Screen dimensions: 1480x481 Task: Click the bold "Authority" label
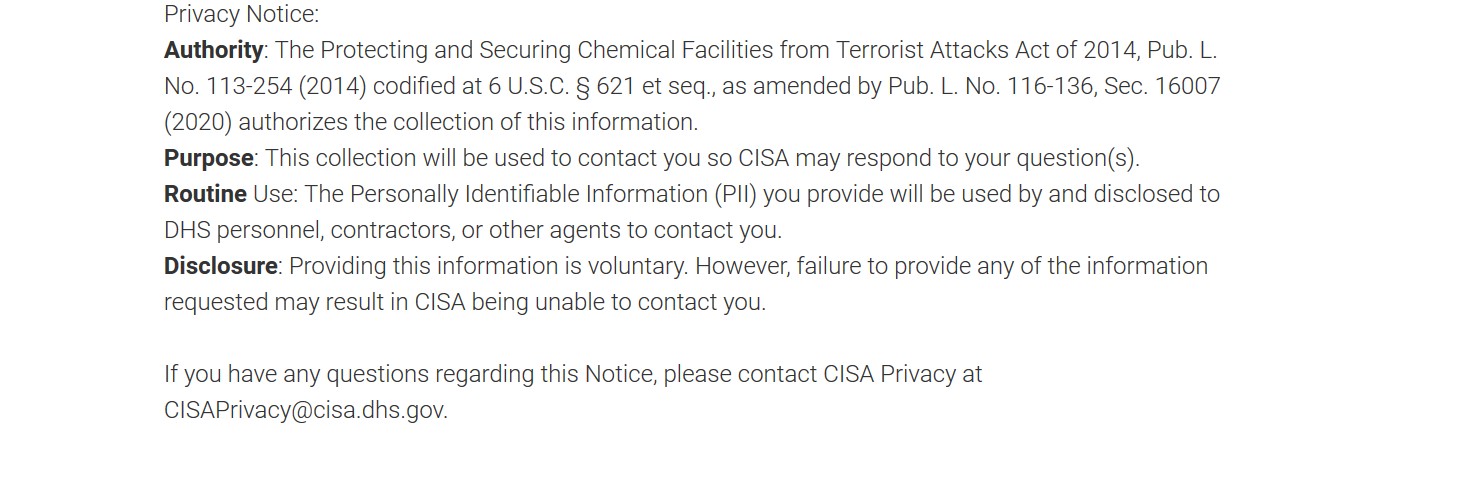(x=213, y=50)
